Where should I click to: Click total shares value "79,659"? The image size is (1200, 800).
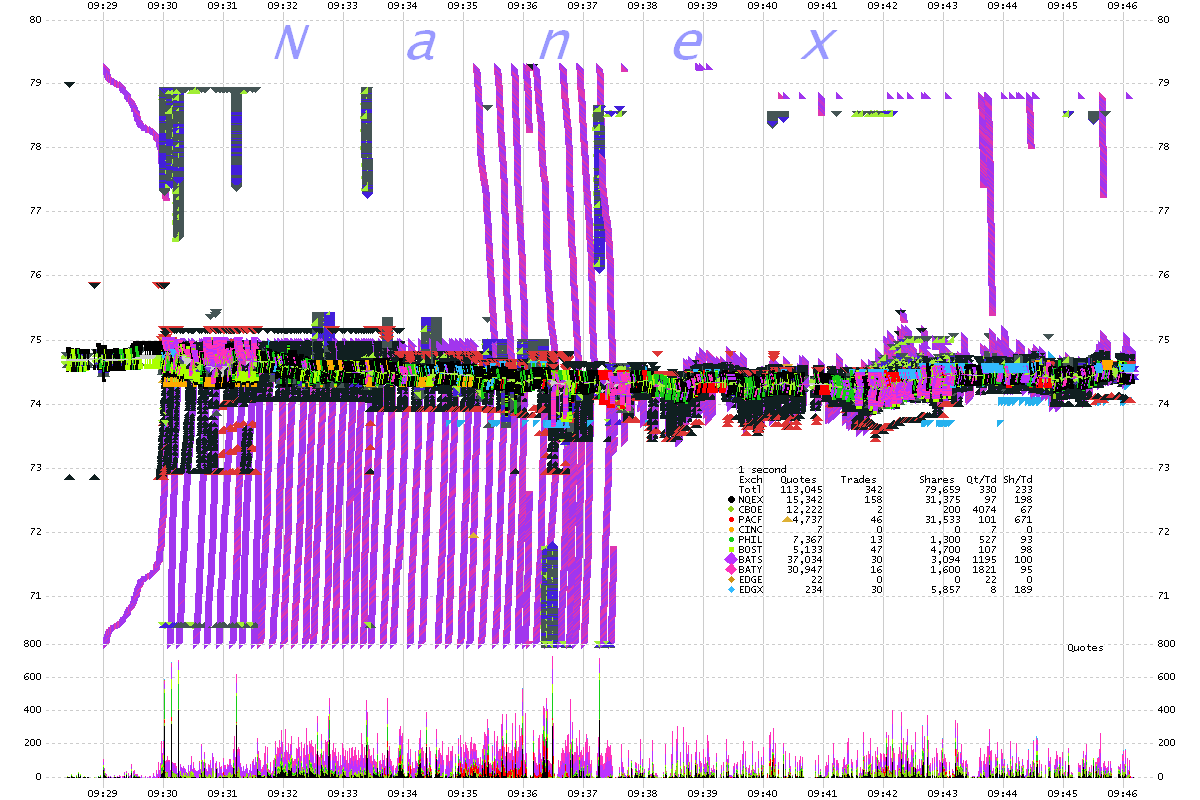click(x=941, y=489)
